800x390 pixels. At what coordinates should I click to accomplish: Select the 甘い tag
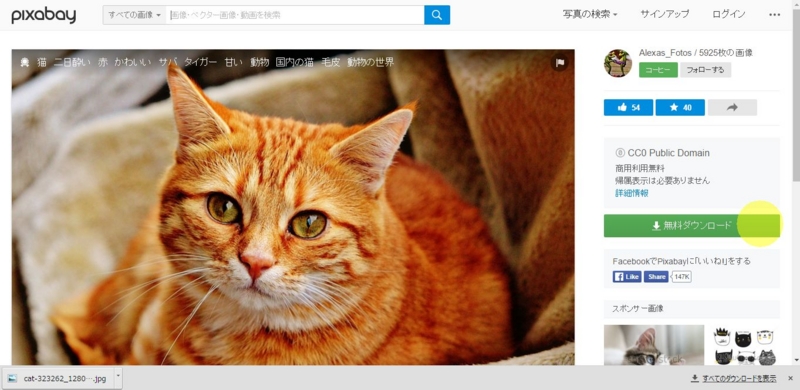point(234,62)
